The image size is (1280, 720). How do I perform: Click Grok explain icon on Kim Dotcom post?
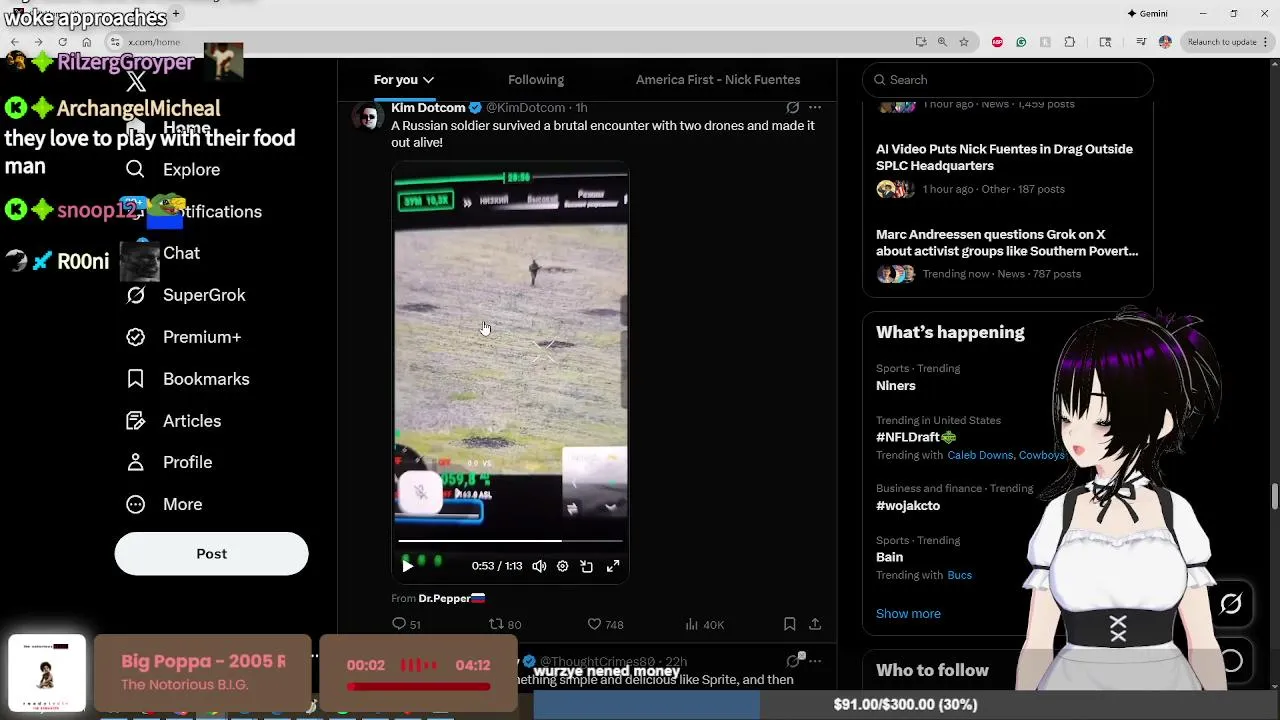793,107
